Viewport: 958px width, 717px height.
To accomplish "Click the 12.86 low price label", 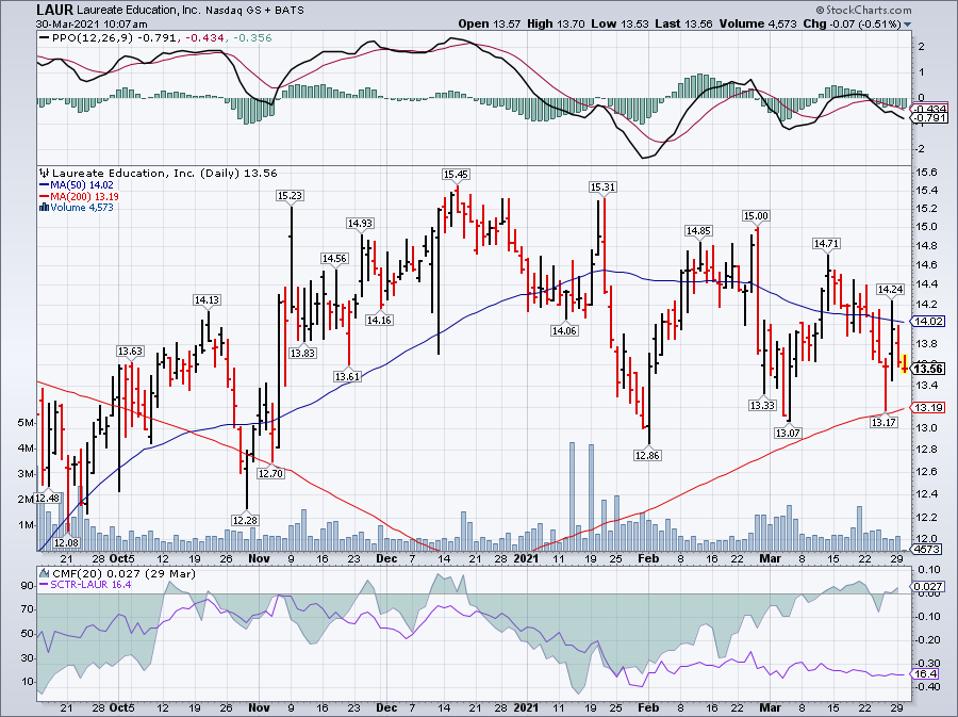I will click(x=648, y=455).
